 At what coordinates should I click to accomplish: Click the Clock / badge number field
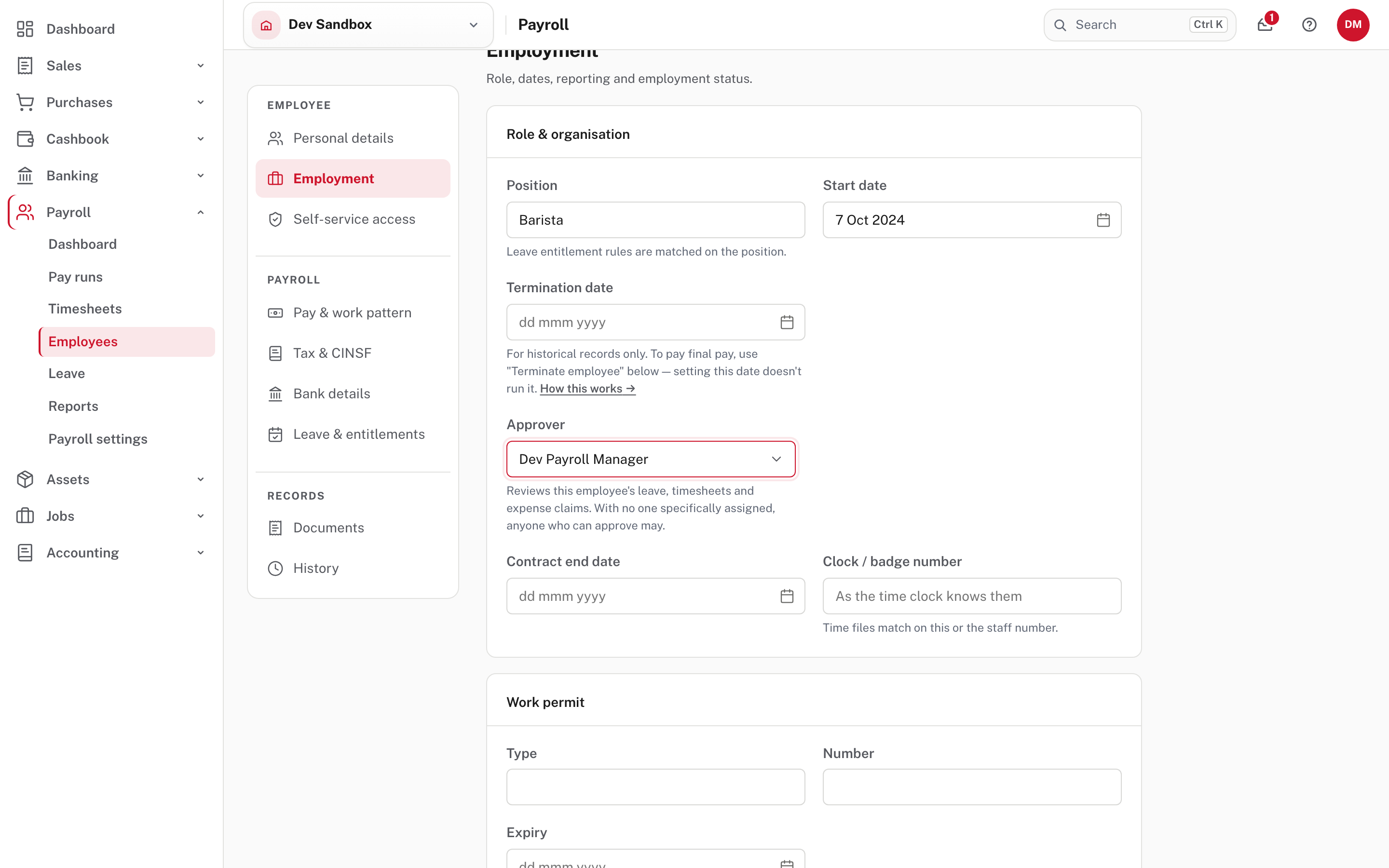tap(972, 596)
